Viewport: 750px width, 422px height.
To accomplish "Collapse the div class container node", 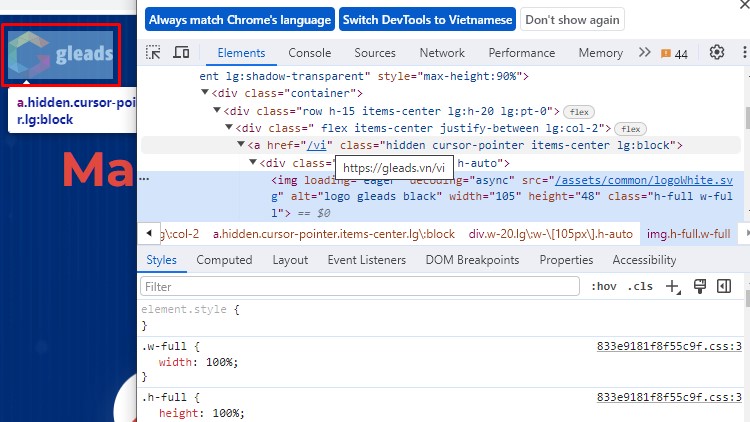I will pyautogui.click(x=205, y=92).
